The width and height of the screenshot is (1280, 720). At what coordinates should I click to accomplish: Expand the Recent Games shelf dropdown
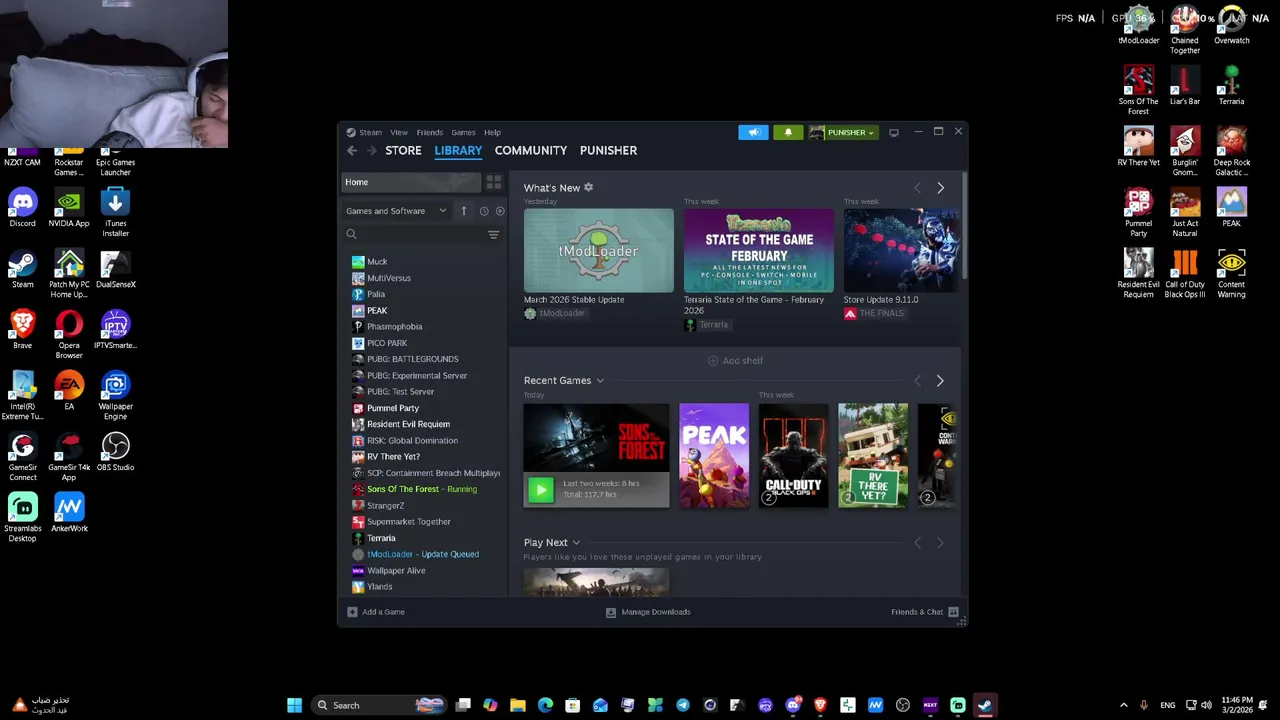coord(600,381)
